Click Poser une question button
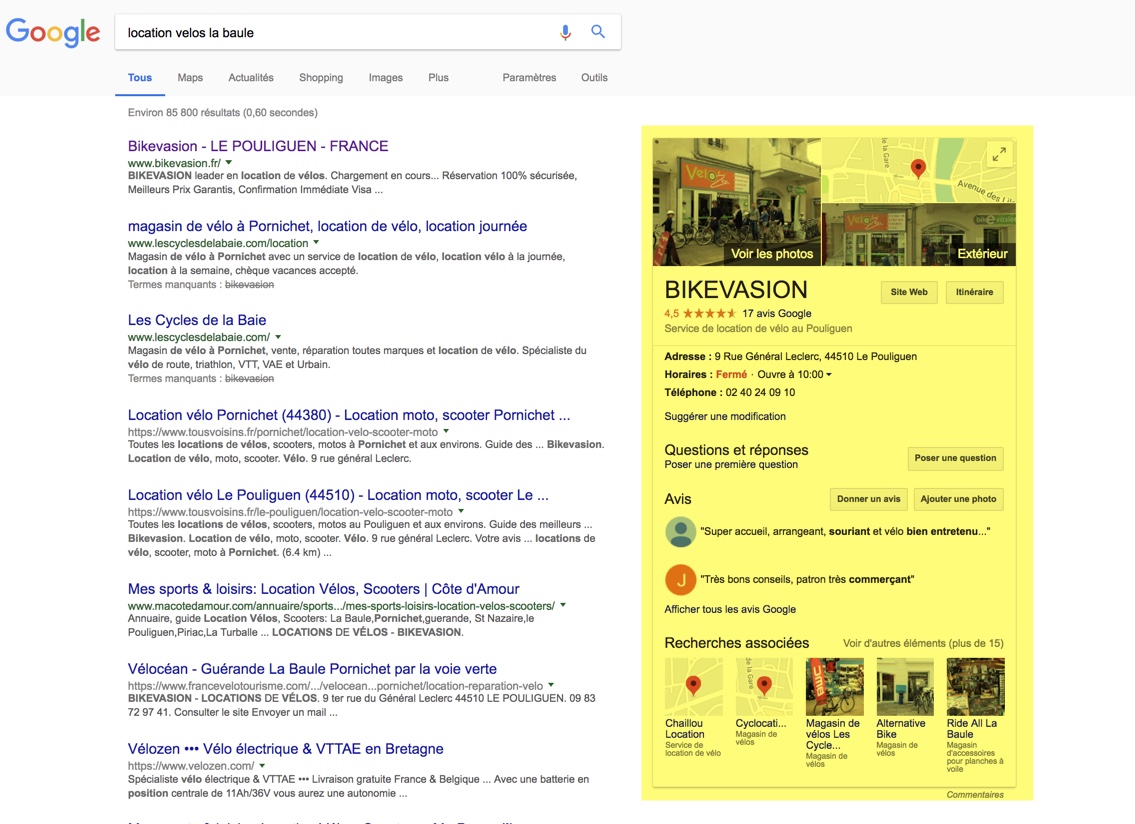The width and height of the screenshot is (1135, 824). click(x=955, y=458)
